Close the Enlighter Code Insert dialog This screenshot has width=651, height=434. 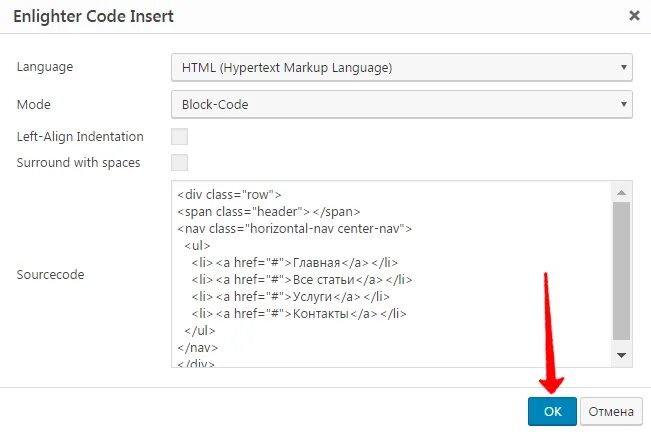coord(634,16)
